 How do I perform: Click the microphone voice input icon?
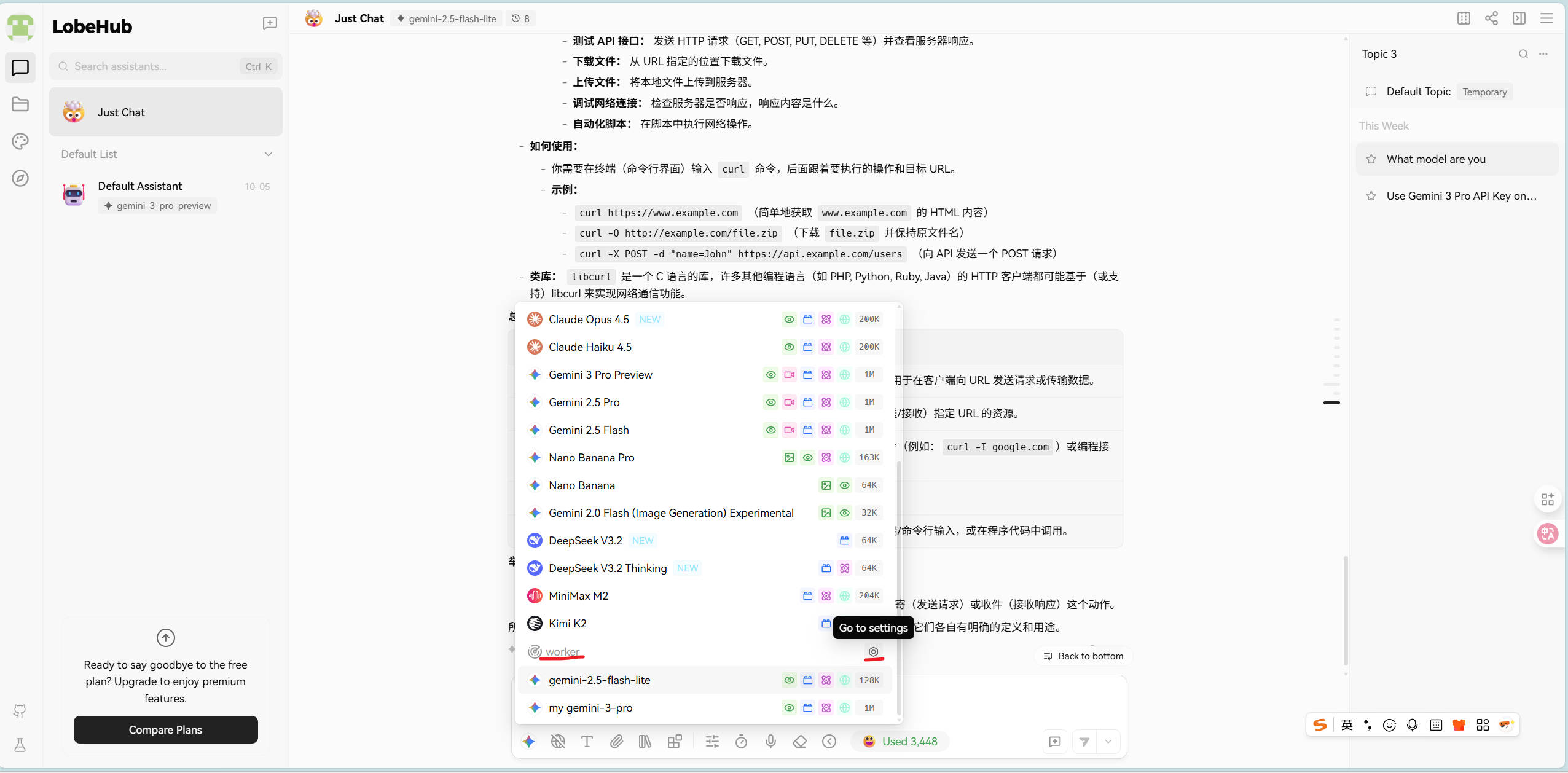pyautogui.click(x=770, y=742)
